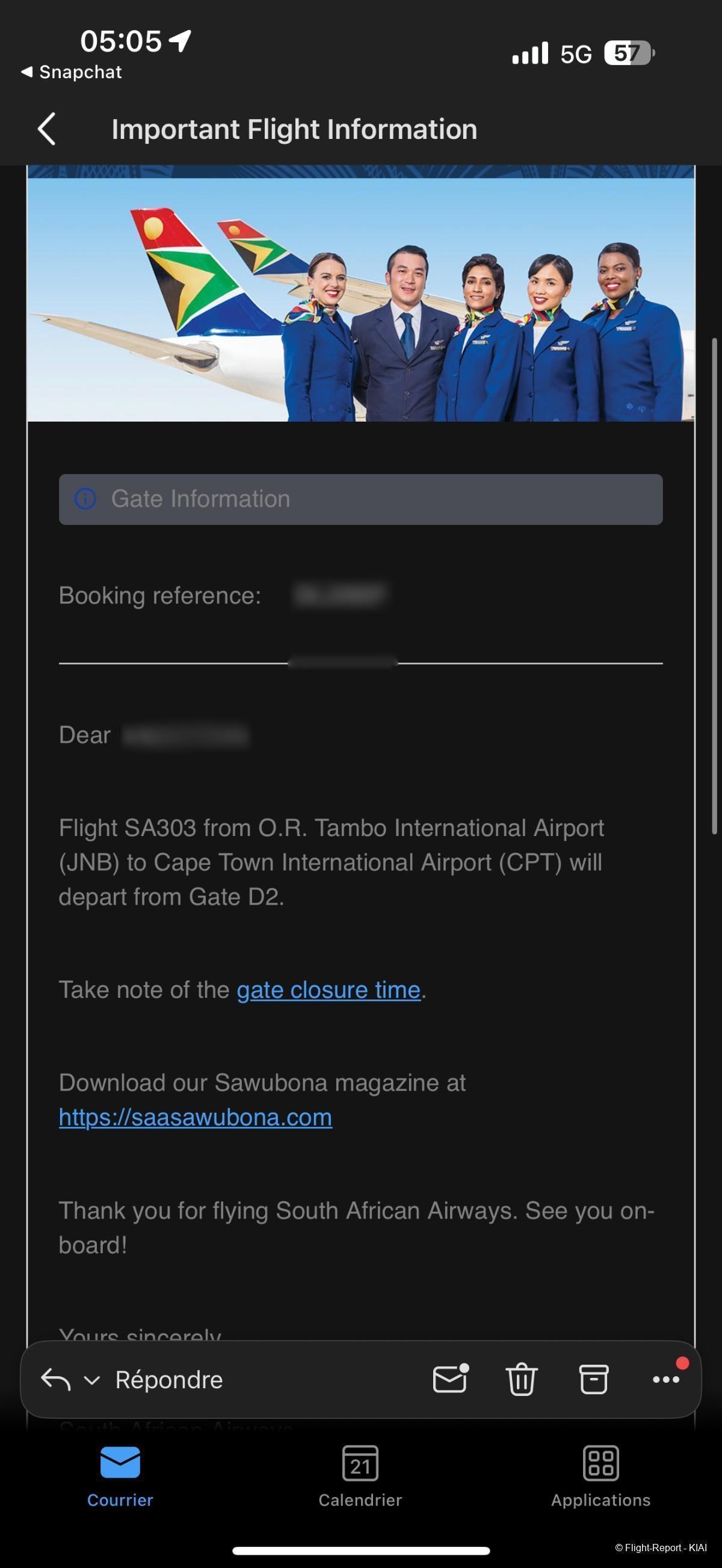Image resolution: width=722 pixels, height=1568 pixels.
Task: Archive the email with box icon
Action: [x=594, y=1379]
